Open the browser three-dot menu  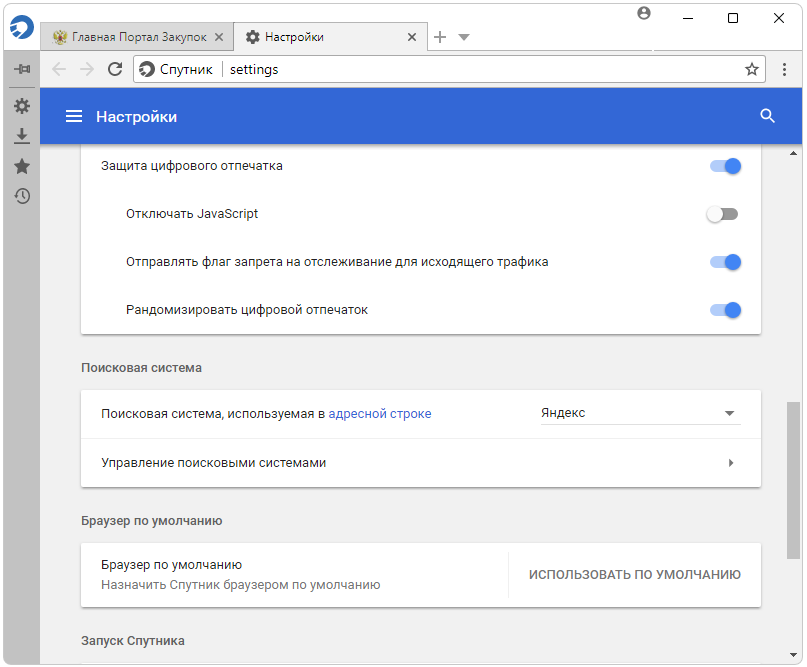pos(785,69)
